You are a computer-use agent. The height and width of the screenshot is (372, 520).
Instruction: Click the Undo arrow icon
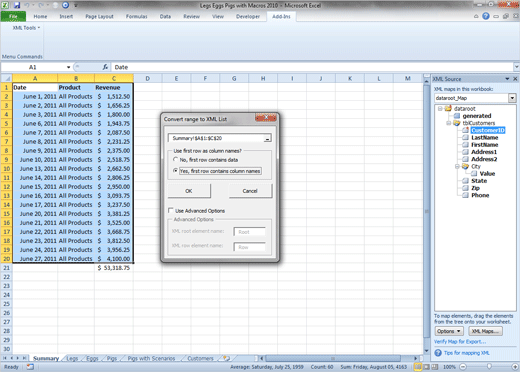pyautogui.click(x=27, y=5)
